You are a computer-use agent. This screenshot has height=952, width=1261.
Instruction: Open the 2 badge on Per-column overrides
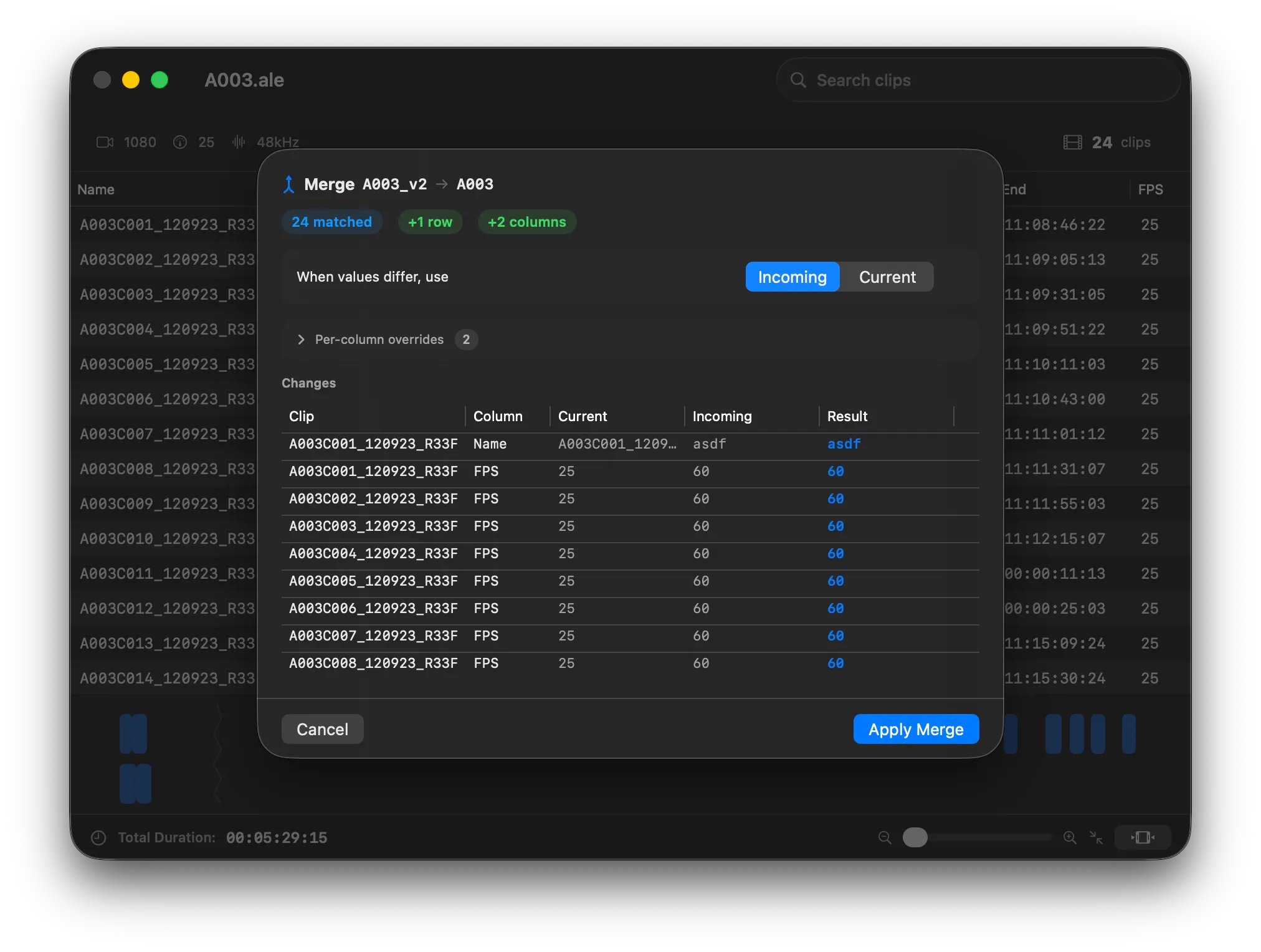pyautogui.click(x=466, y=340)
